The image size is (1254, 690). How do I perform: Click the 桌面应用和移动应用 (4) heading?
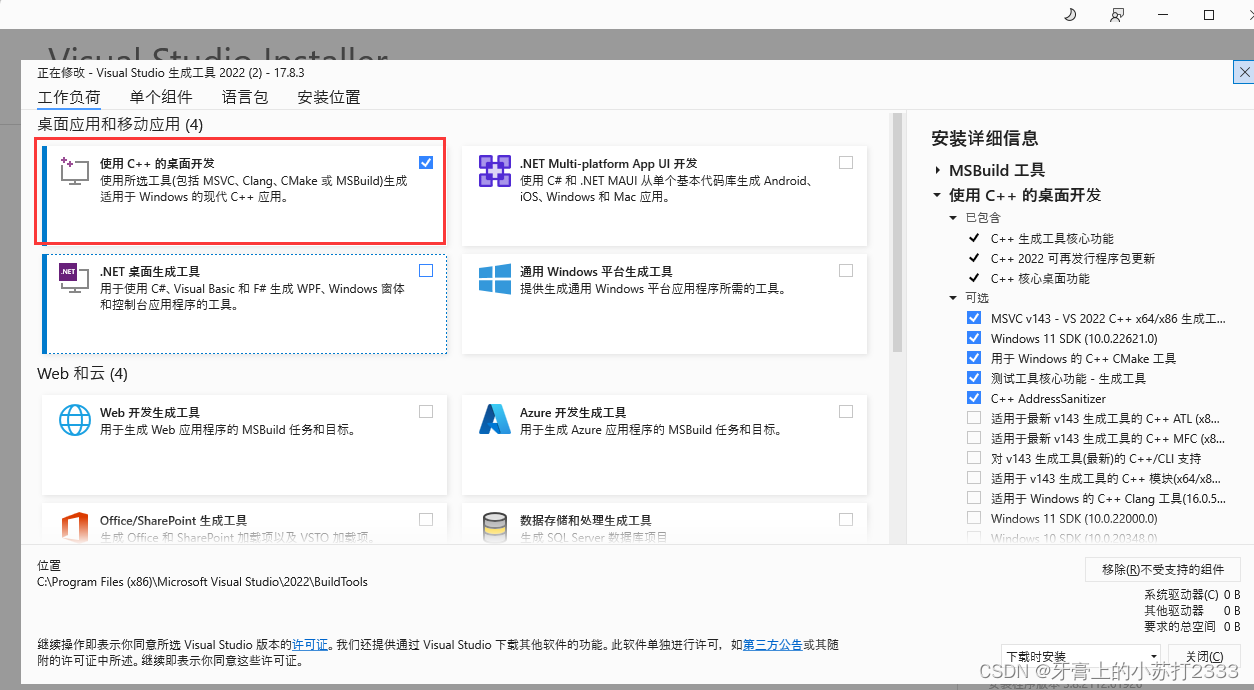click(120, 124)
